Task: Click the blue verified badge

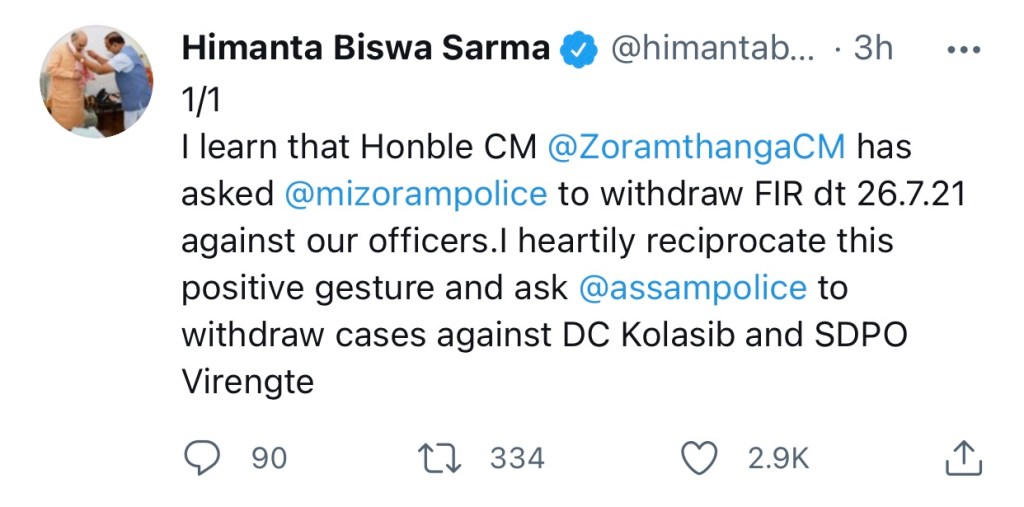Action: (x=578, y=48)
